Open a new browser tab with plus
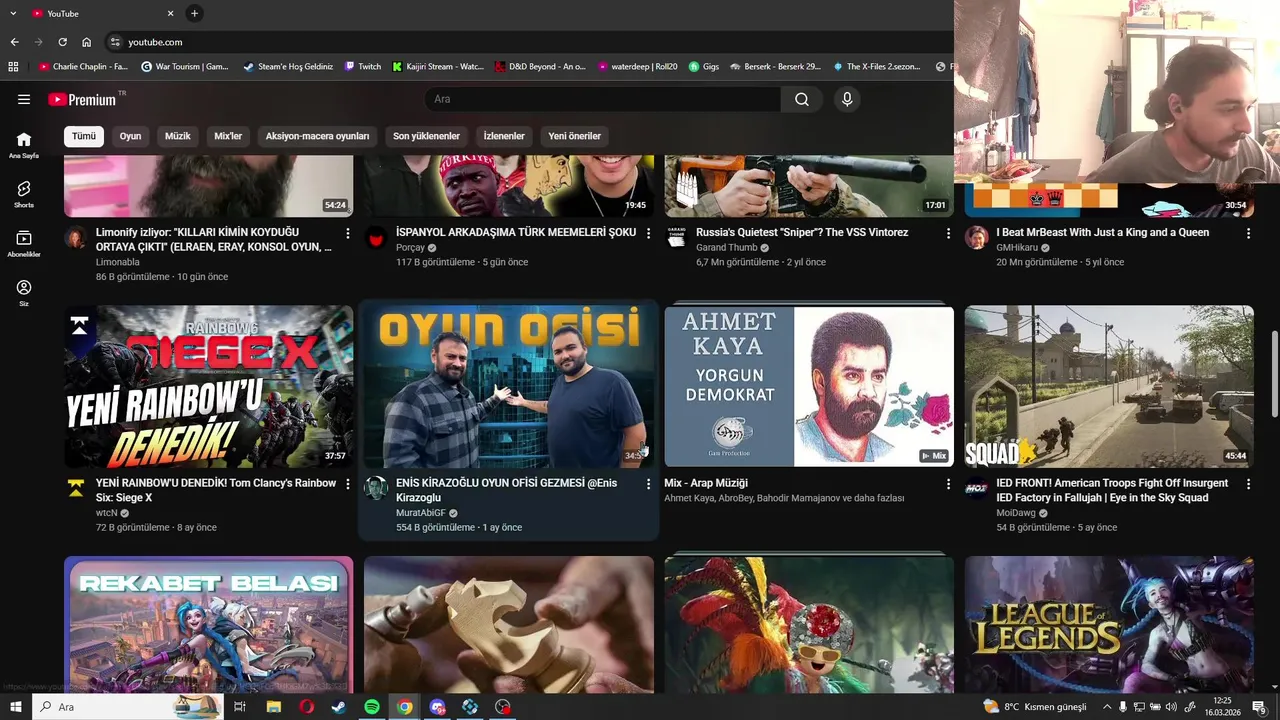Viewport: 1280px width, 720px height. coord(194,13)
